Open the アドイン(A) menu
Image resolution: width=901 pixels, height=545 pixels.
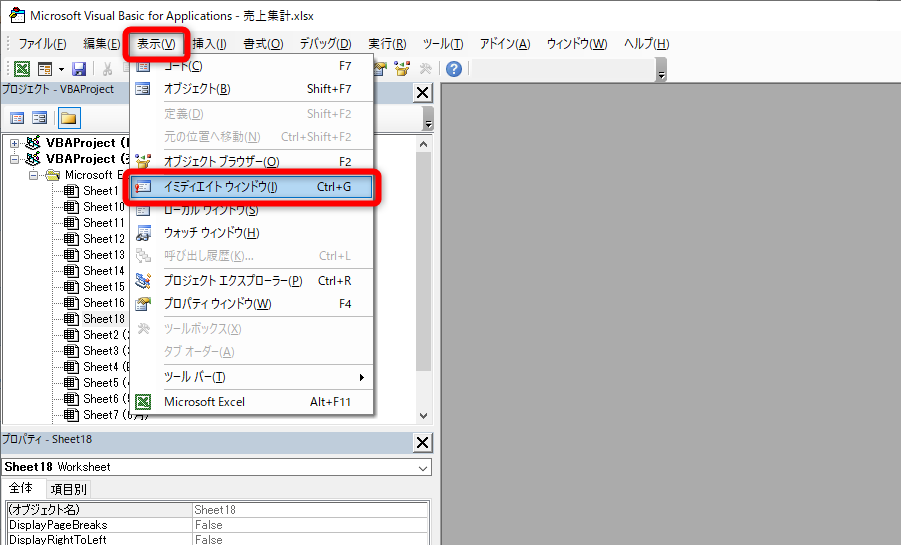coord(505,44)
